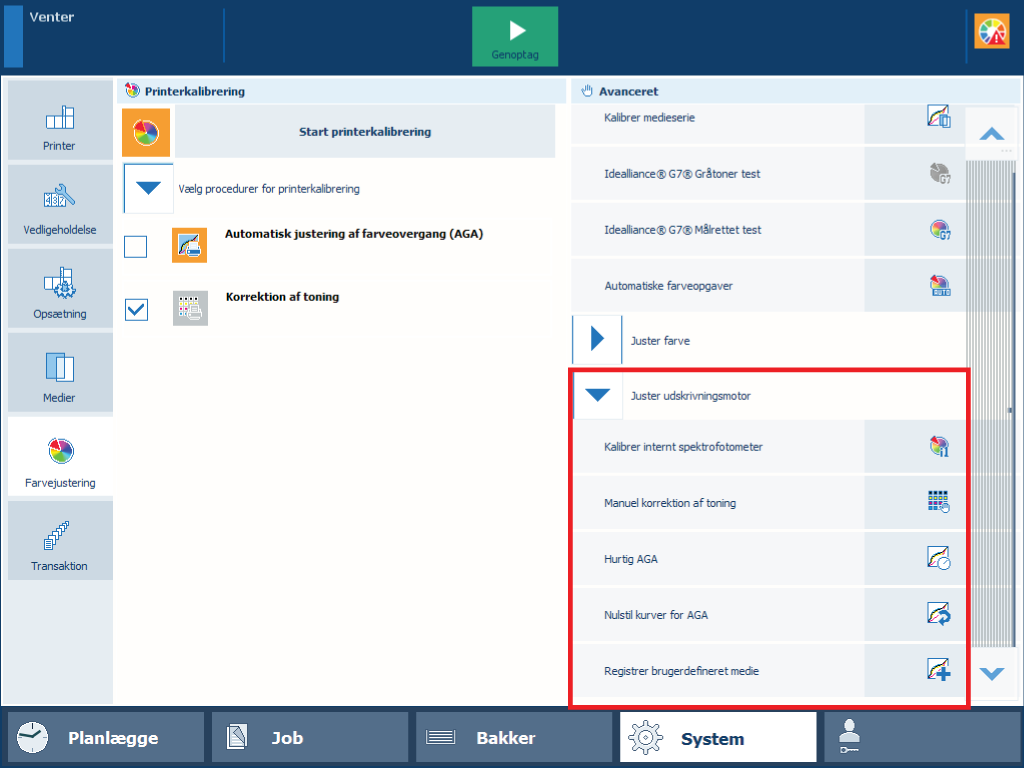Image resolution: width=1024 pixels, height=768 pixels.
Task: Click the scroll down arrow in Avanceret
Action: [x=991, y=673]
